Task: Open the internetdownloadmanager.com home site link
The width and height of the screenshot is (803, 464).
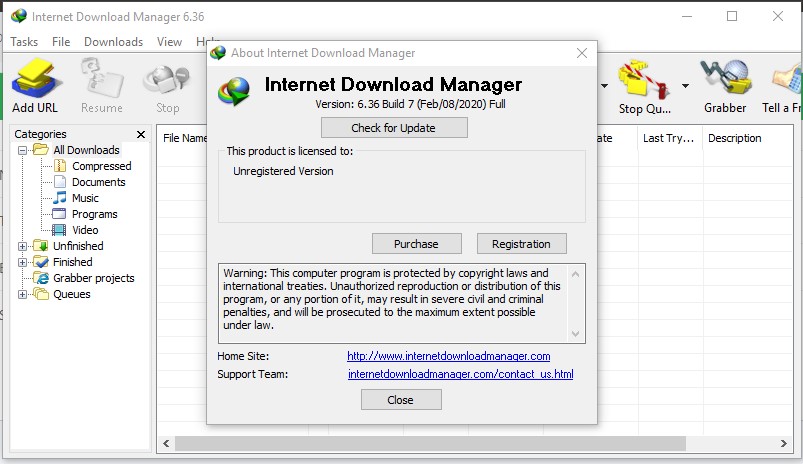Action: (x=449, y=356)
